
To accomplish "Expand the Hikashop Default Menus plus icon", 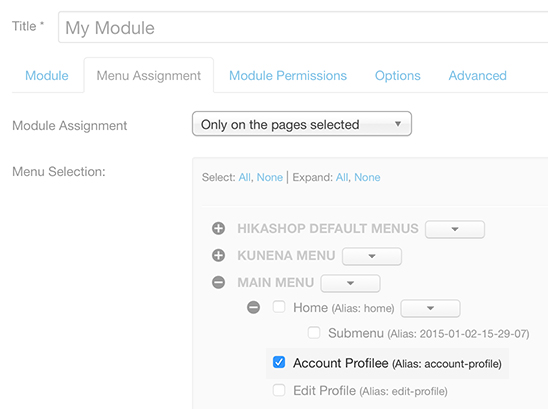I will coord(218,229).
